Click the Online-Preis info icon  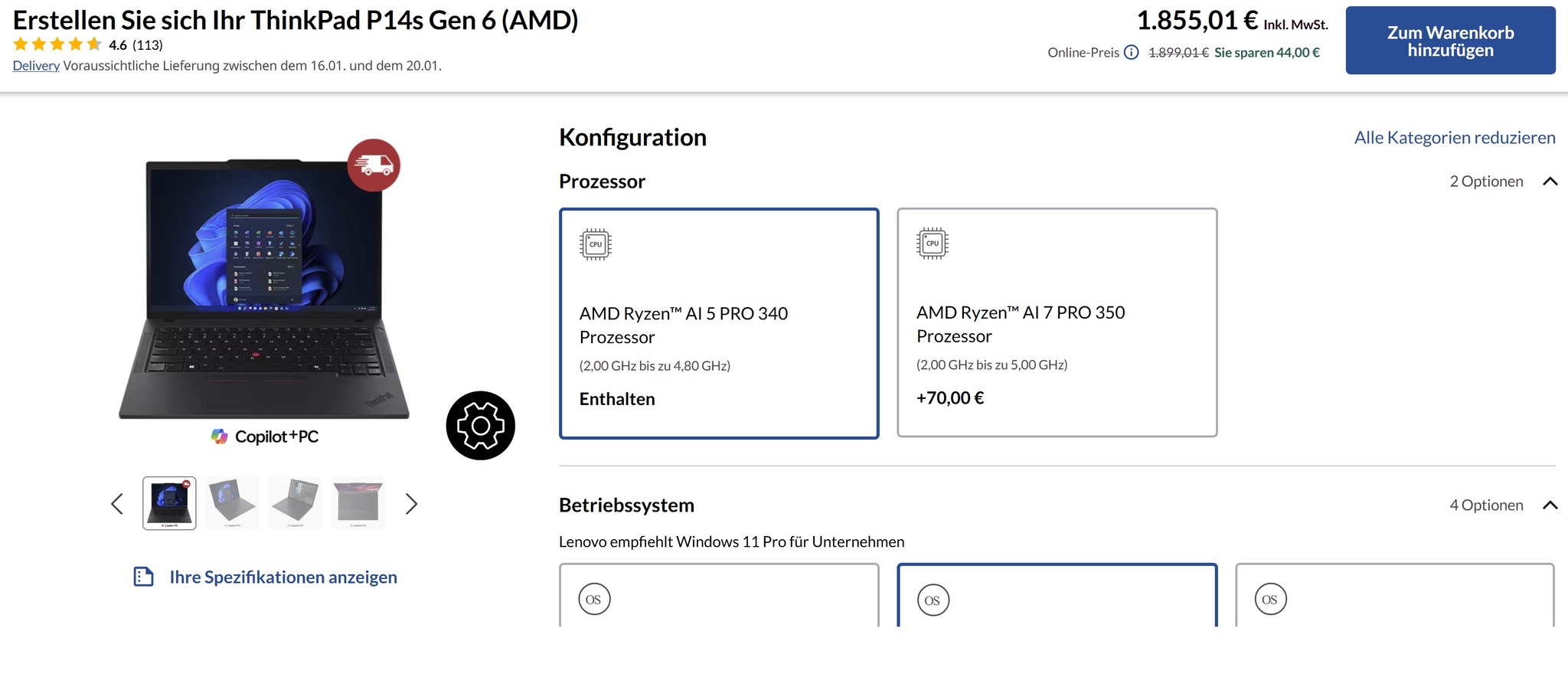coord(1132,53)
